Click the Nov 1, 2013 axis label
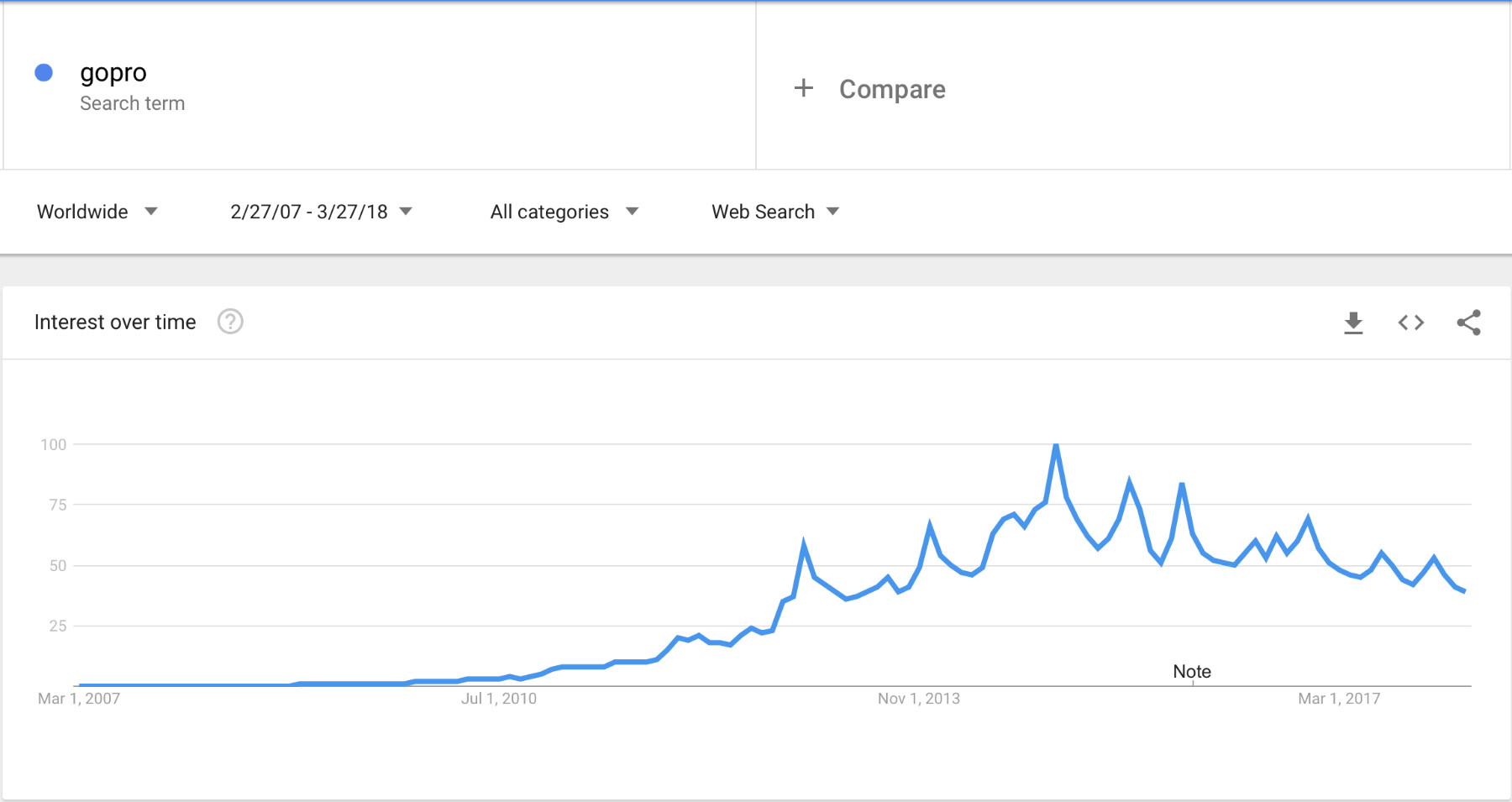Image resolution: width=1512 pixels, height=802 pixels. (x=918, y=699)
